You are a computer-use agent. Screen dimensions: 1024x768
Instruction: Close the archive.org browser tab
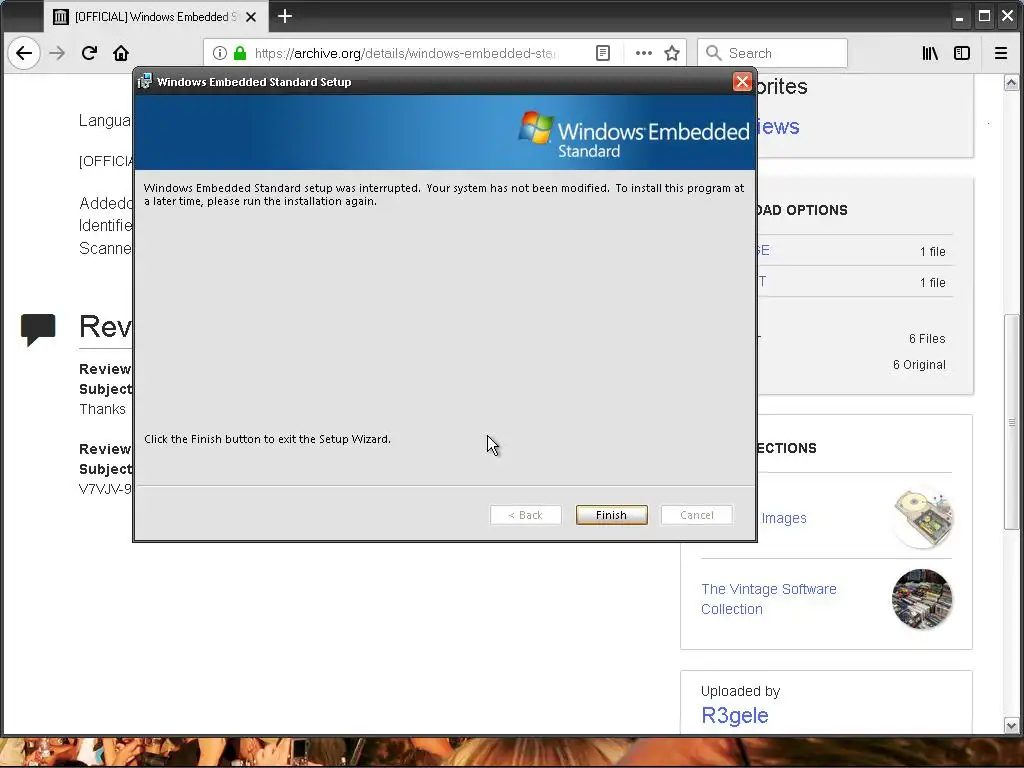tap(251, 17)
